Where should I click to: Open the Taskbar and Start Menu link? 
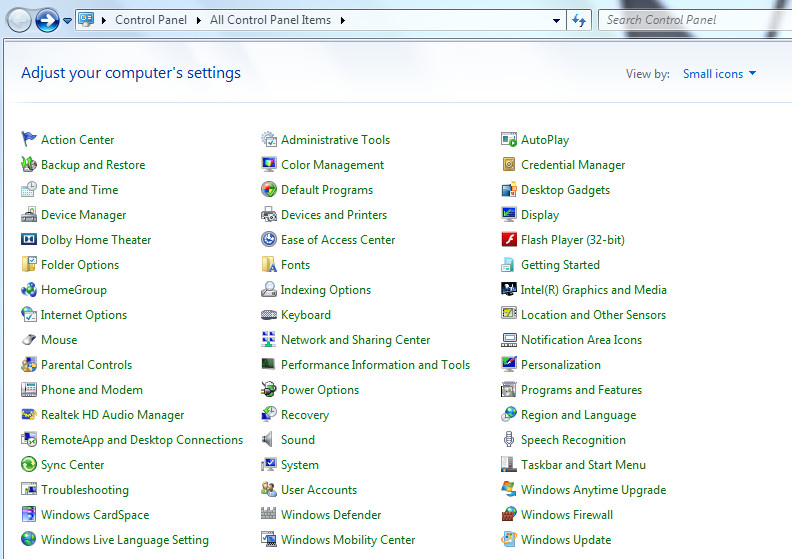coord(583,465)
